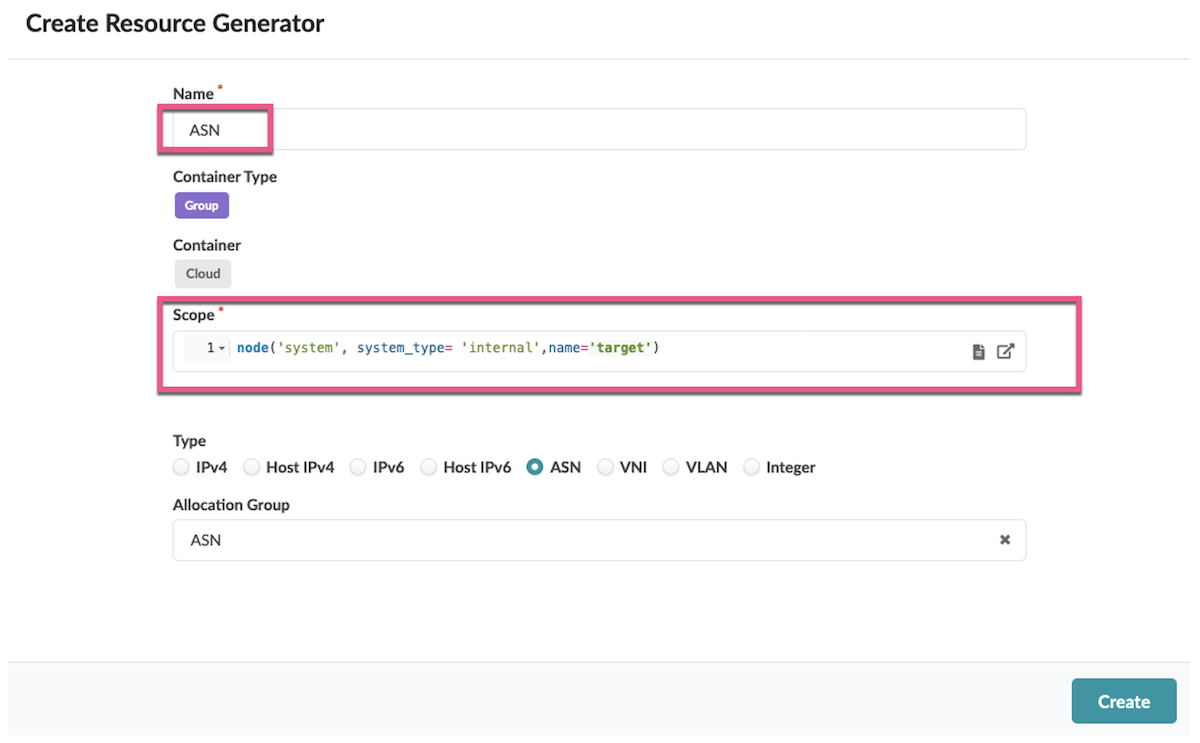Screen dimensions: 1200x743
Task: Open Scope editor in external window
Action: (x=1006, y=352)
